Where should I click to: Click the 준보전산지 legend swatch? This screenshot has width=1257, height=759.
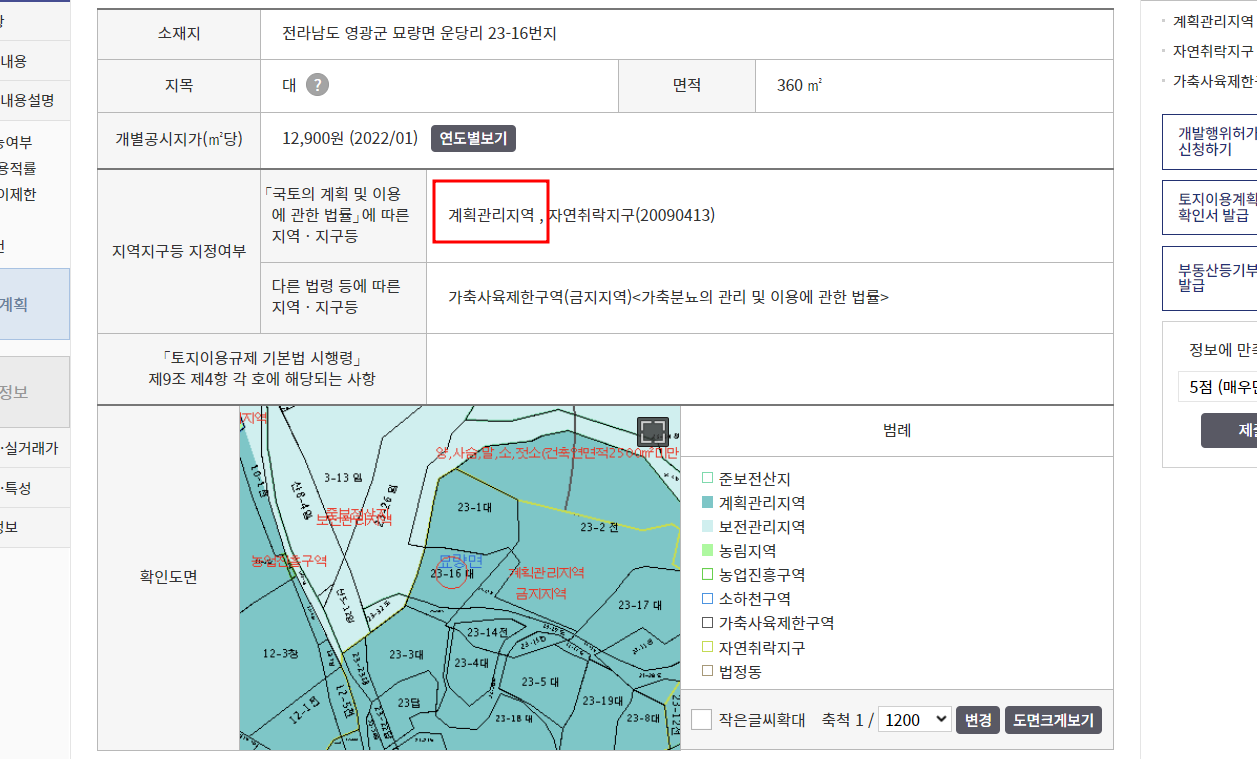tap(708, 479)
